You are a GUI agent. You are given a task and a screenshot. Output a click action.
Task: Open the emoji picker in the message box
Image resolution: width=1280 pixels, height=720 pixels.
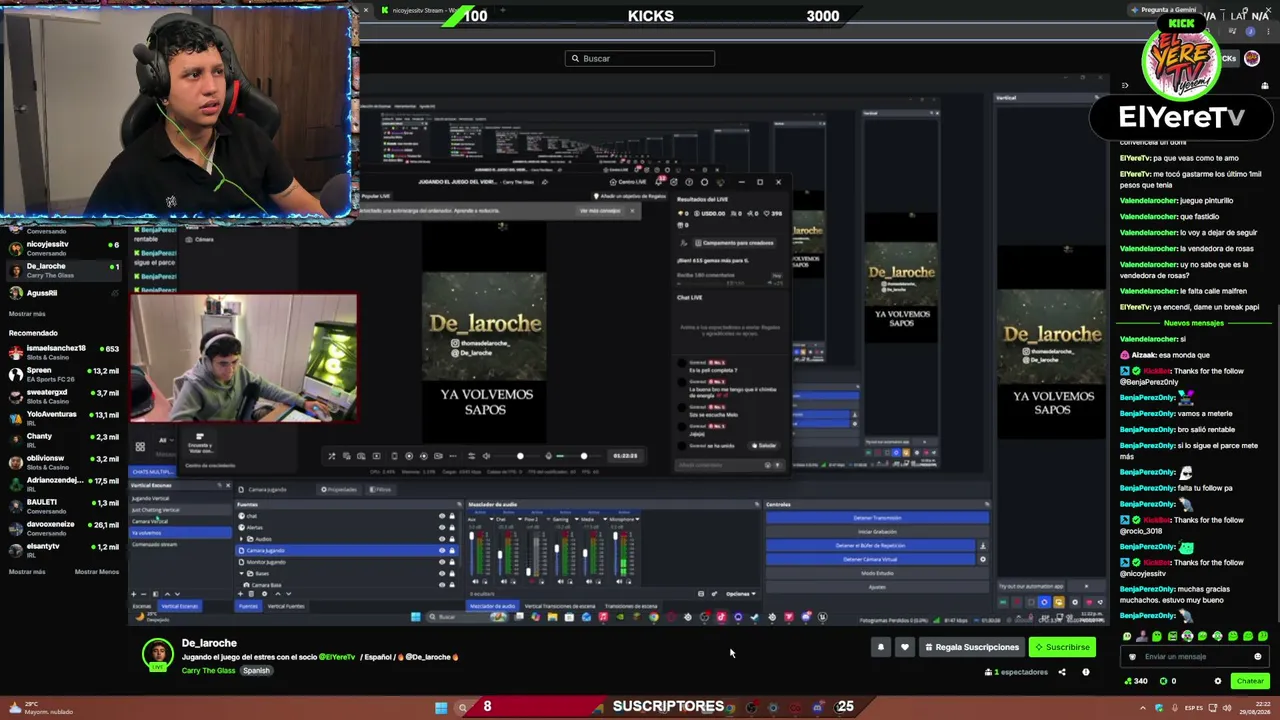coord(1258,657)
